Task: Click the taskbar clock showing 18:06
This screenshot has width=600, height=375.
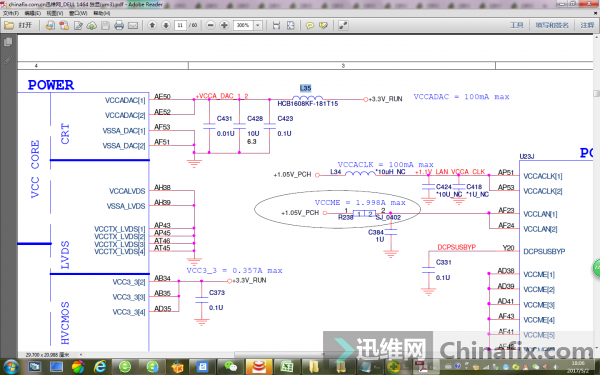Action: [x=578, y=367]
